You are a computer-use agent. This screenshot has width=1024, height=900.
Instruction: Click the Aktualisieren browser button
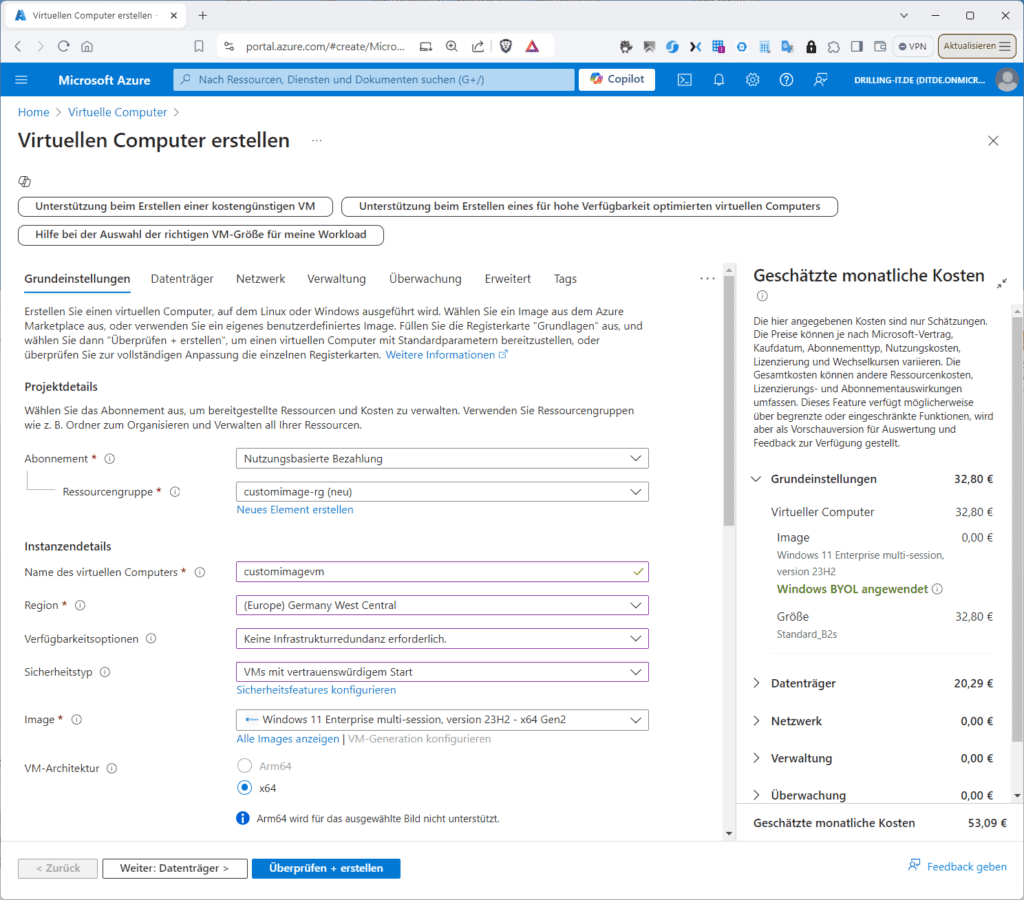click(x=976, y=46)
